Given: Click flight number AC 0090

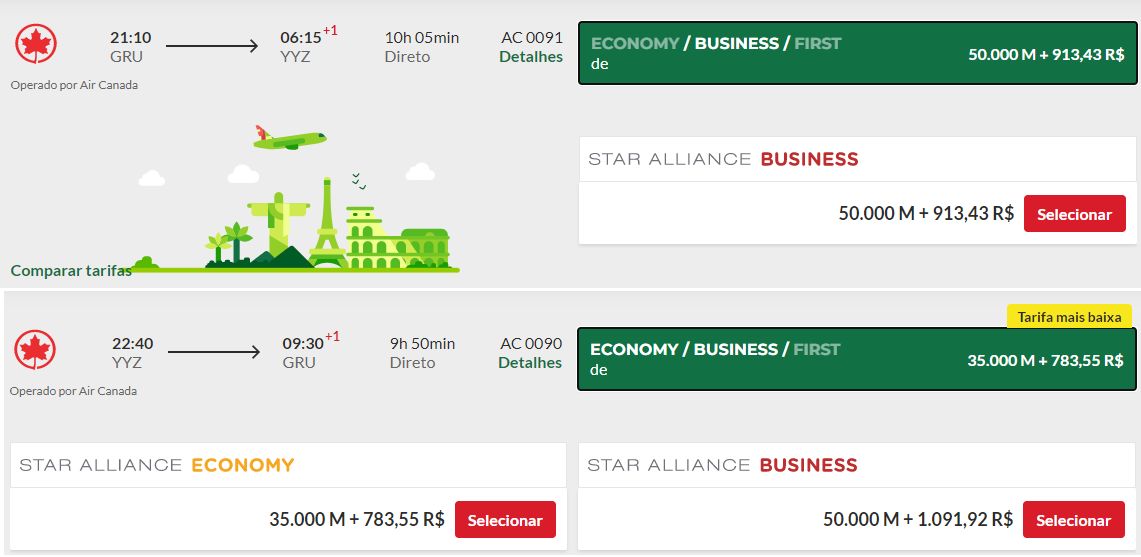Looking at the screenshot, I should [531, 343].
